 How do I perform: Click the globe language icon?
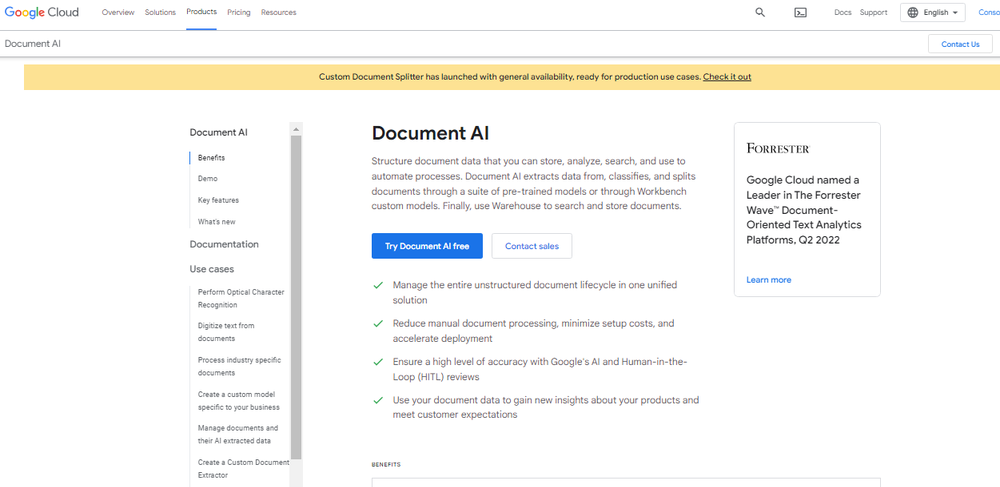tap(913, 12)
